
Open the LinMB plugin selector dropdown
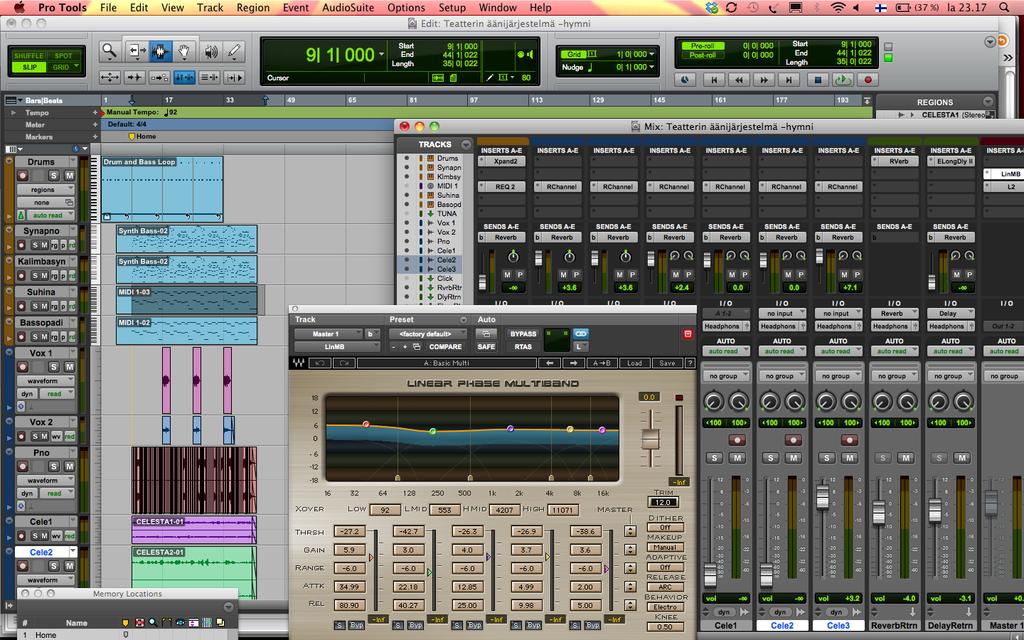coord(336,347)
